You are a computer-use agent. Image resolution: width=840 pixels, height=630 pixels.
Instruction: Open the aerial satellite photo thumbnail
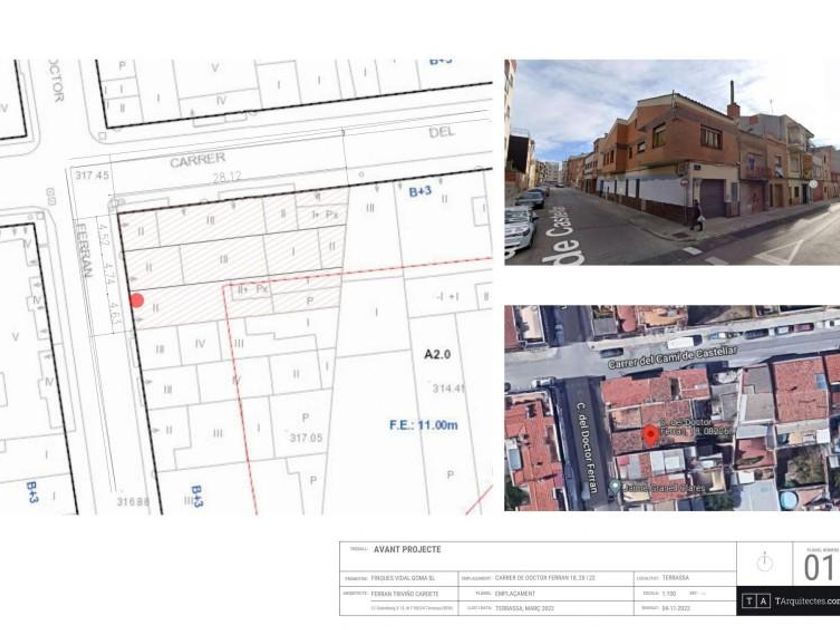672,408
